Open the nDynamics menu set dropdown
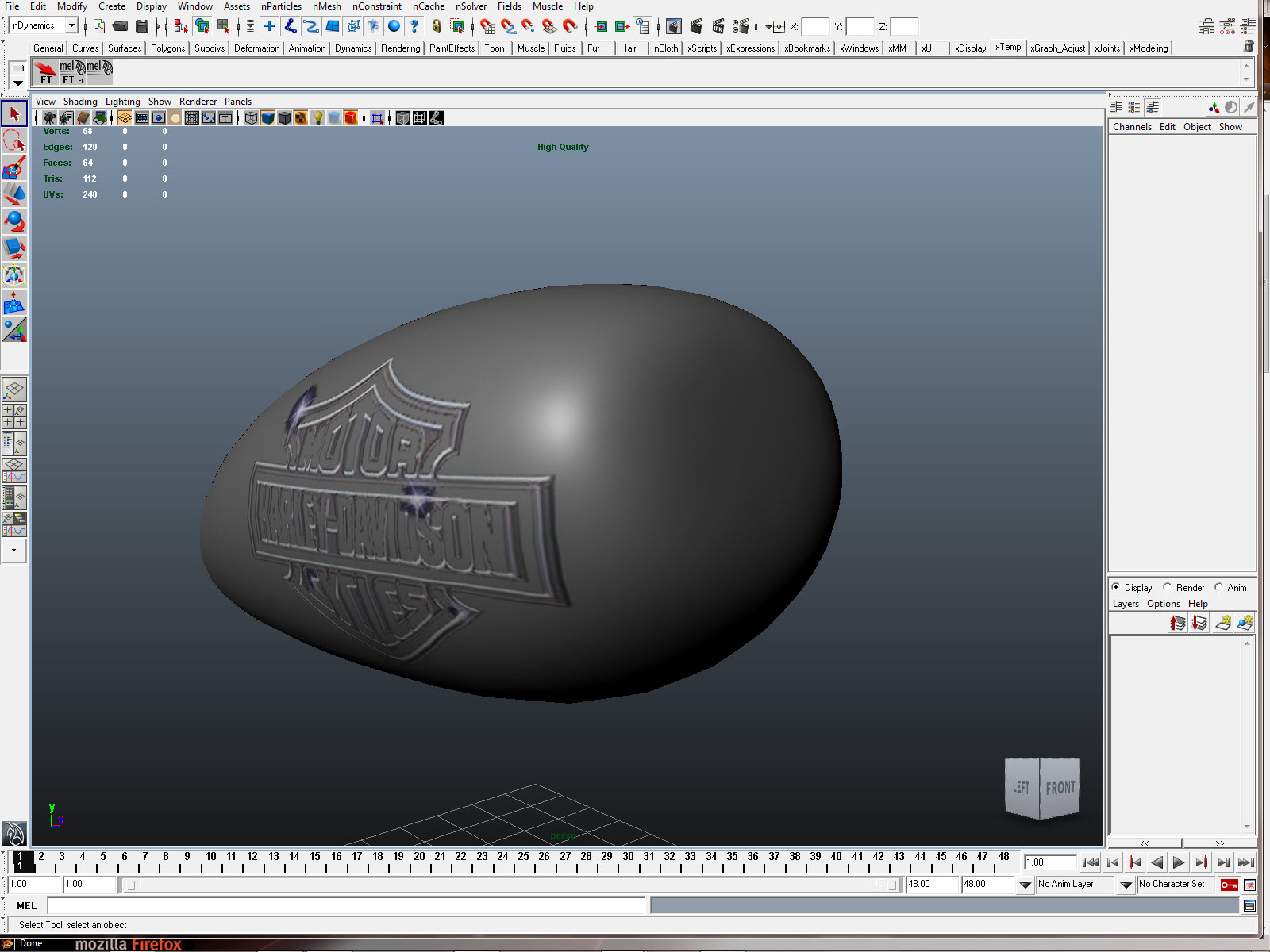This screenshot has height=952, width=1270. coord(71,25)
